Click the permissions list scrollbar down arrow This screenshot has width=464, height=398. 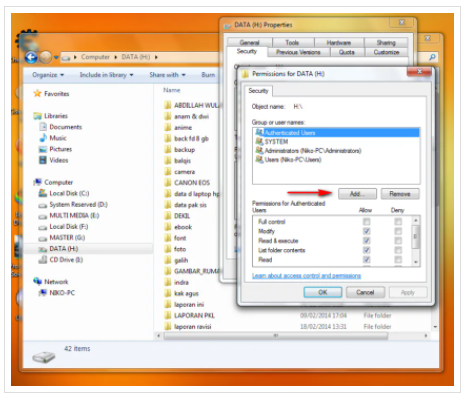click(416, 262)
